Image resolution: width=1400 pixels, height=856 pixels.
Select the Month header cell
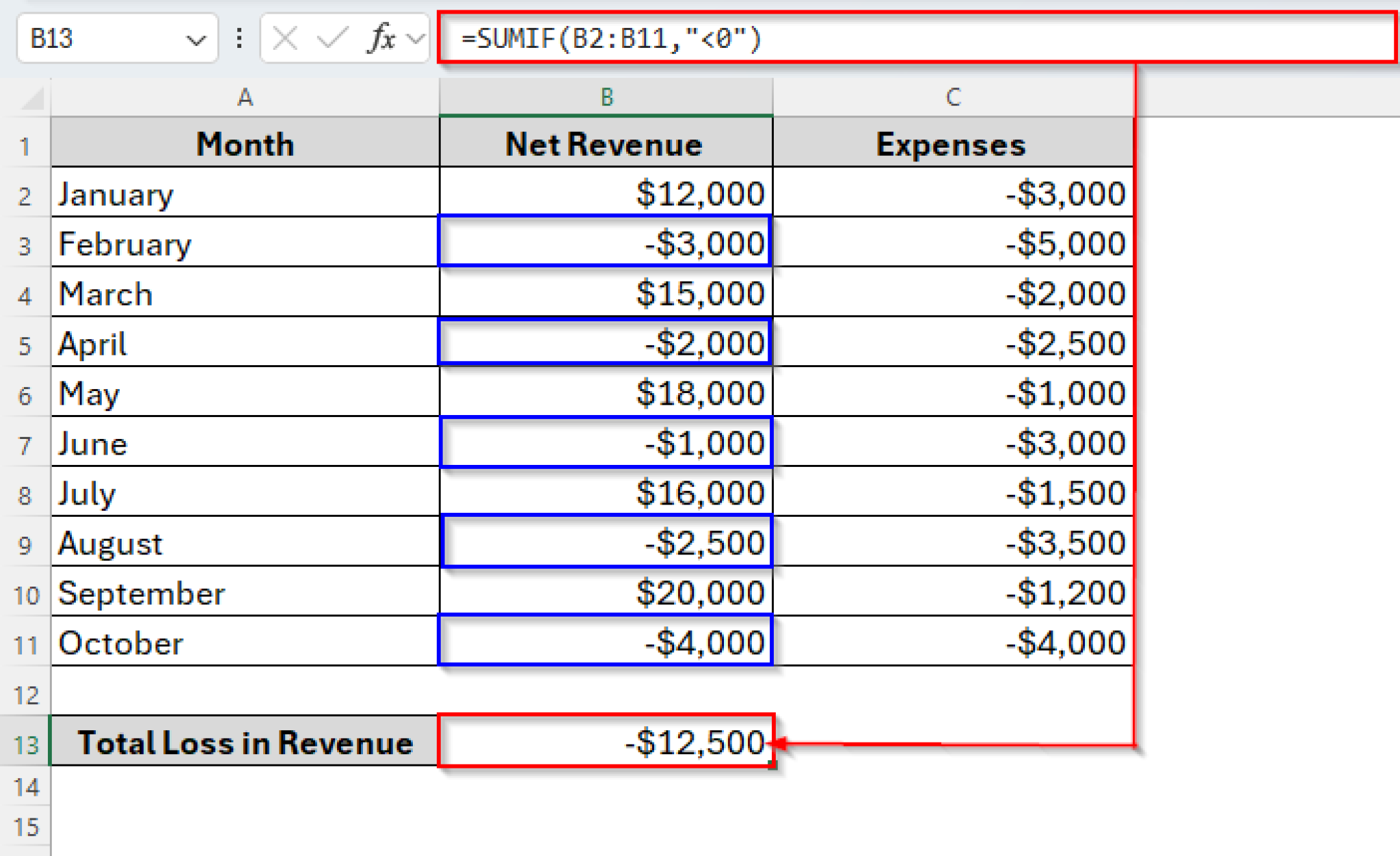click(244, 144)
